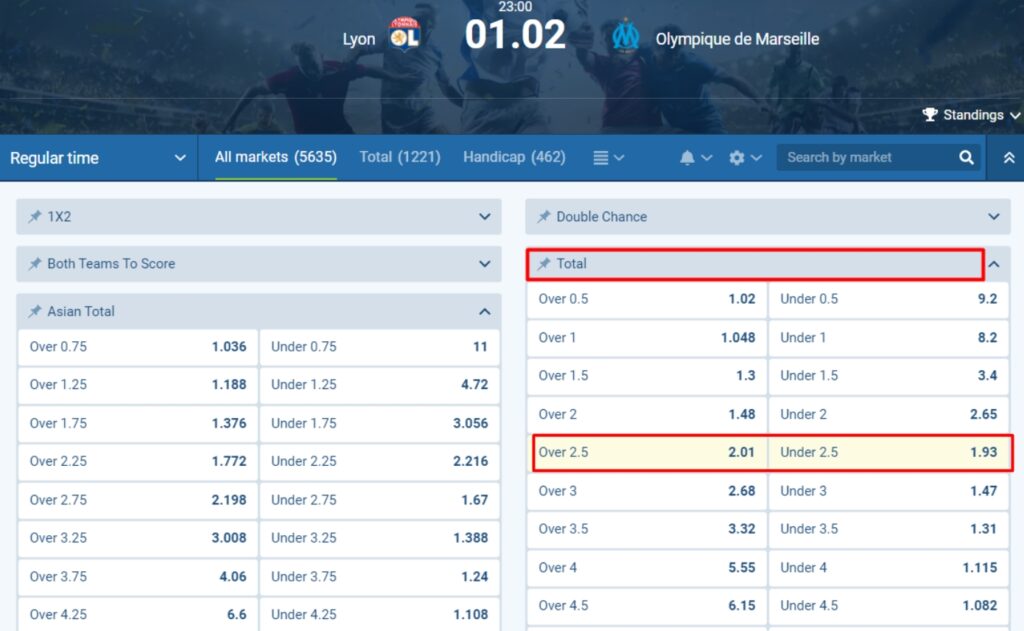Open the notifications bell icon

pos(688,157)
